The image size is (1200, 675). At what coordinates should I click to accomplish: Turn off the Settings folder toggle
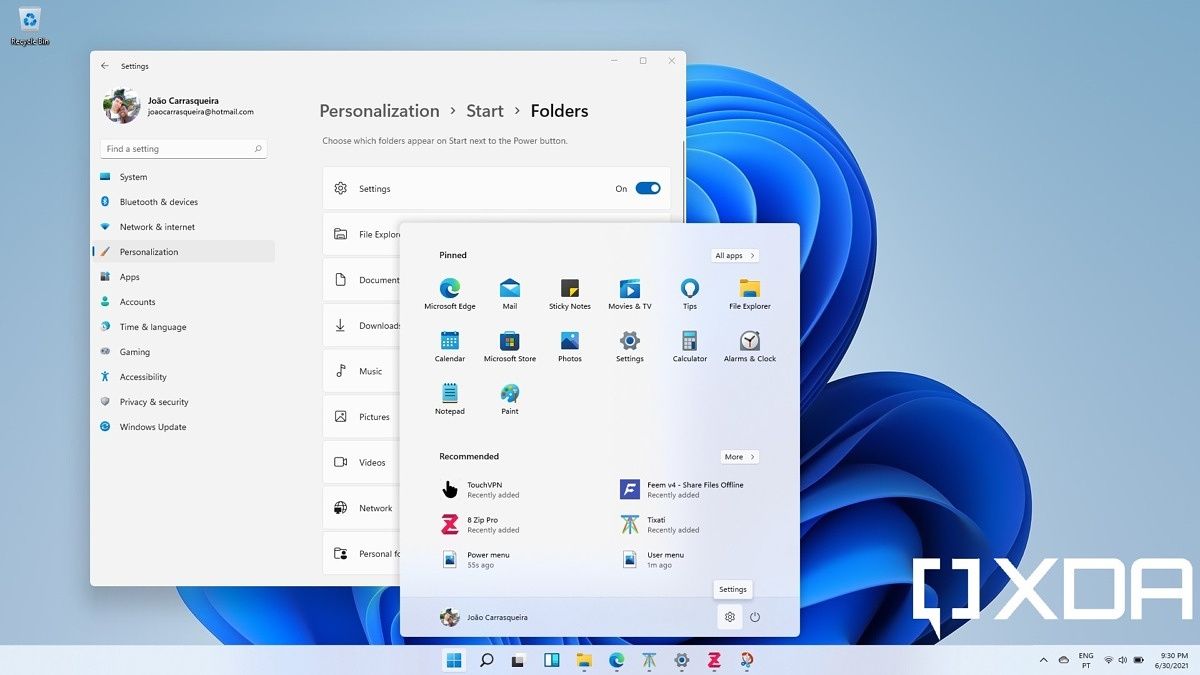[x=648, y=188]
